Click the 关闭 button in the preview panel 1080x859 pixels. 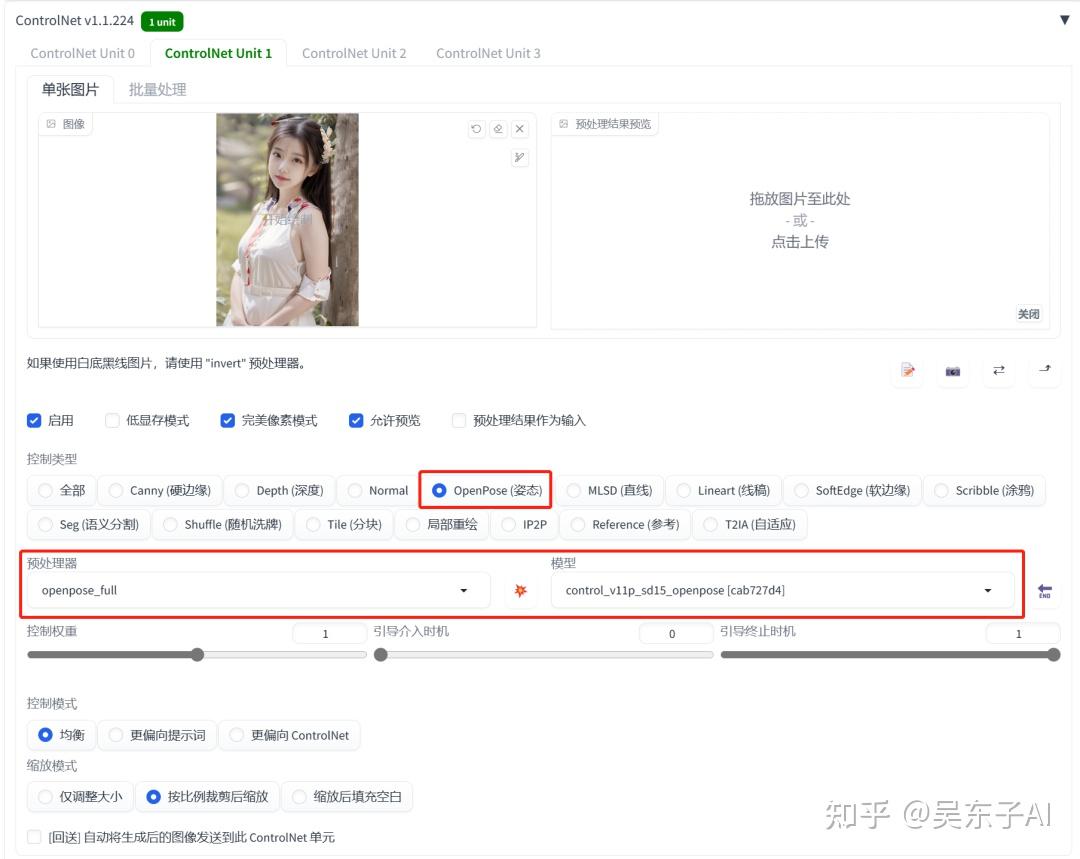coord(1028,313)
